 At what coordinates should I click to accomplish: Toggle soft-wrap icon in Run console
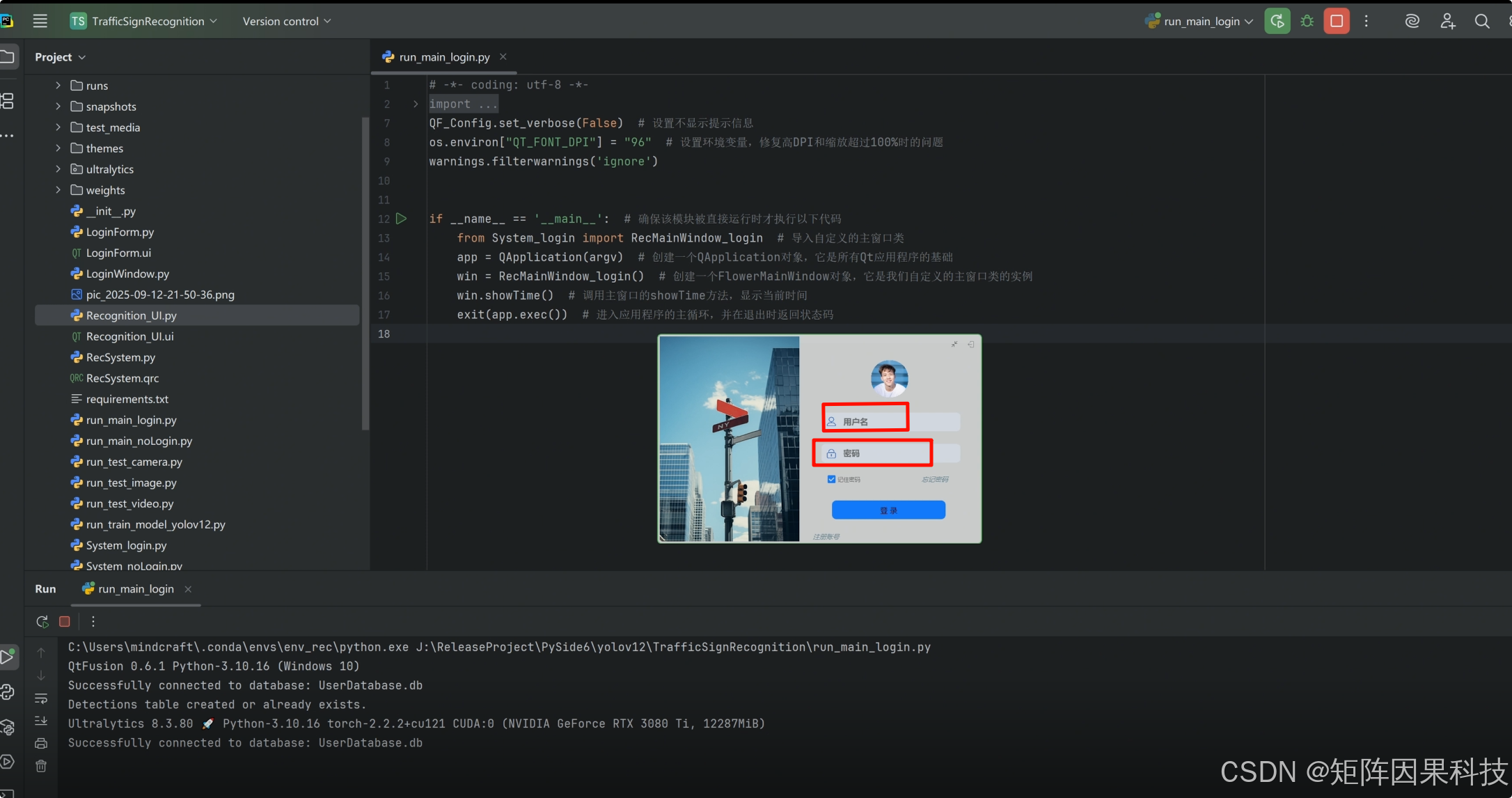(41, 698)
